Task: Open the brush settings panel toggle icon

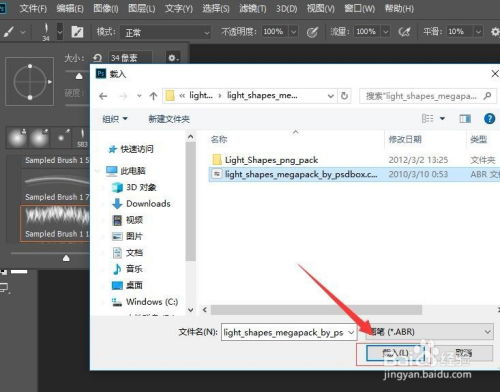Action: [77, 32]
